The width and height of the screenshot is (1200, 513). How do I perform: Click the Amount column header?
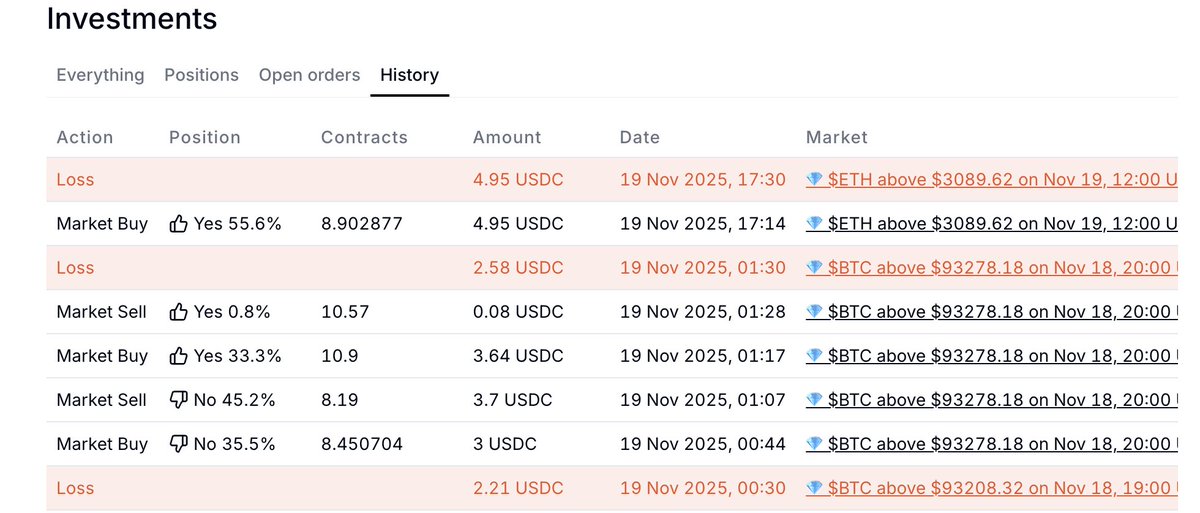click(x=506, y=137)
